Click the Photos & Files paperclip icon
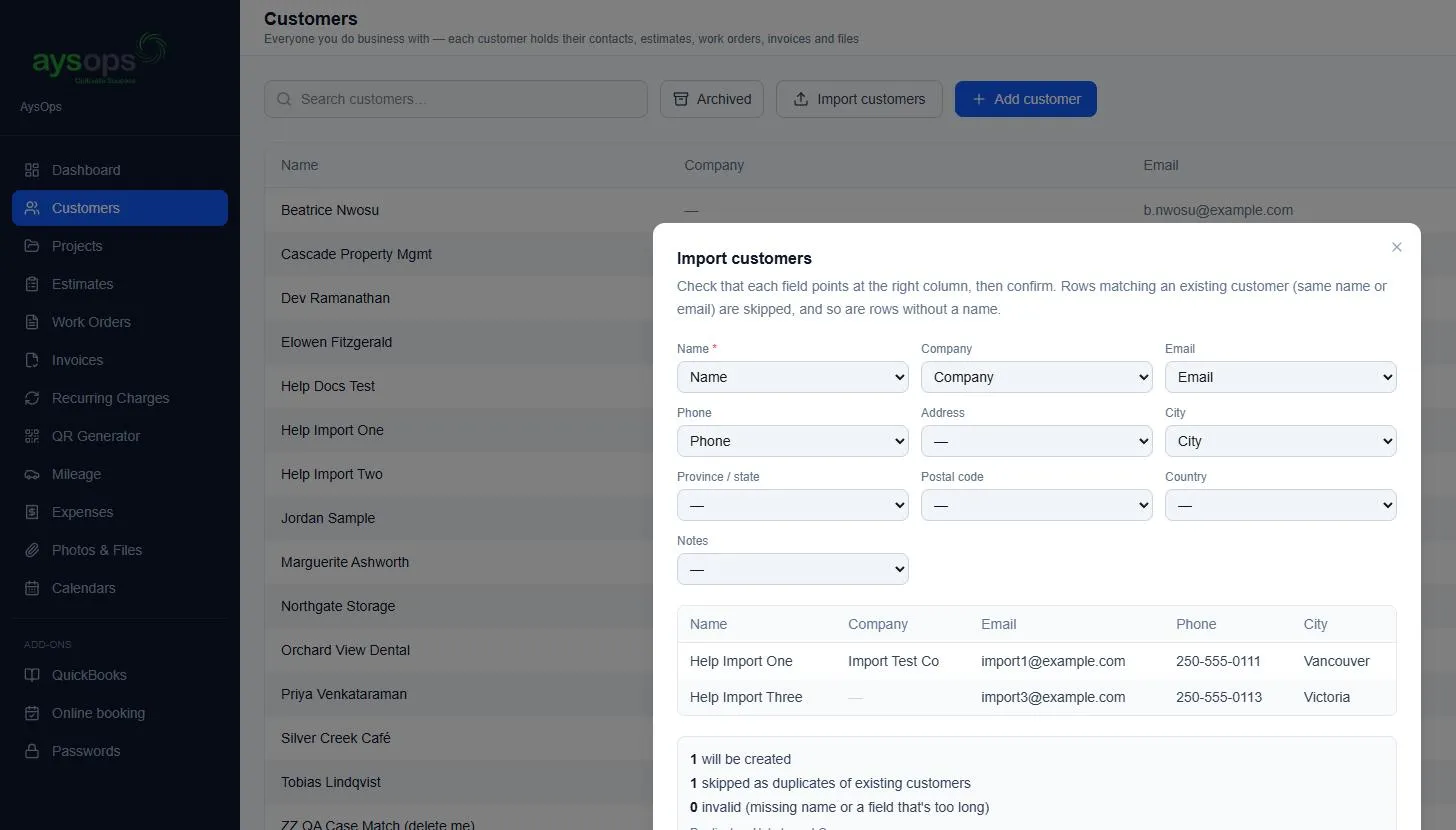 coord(32,550)
